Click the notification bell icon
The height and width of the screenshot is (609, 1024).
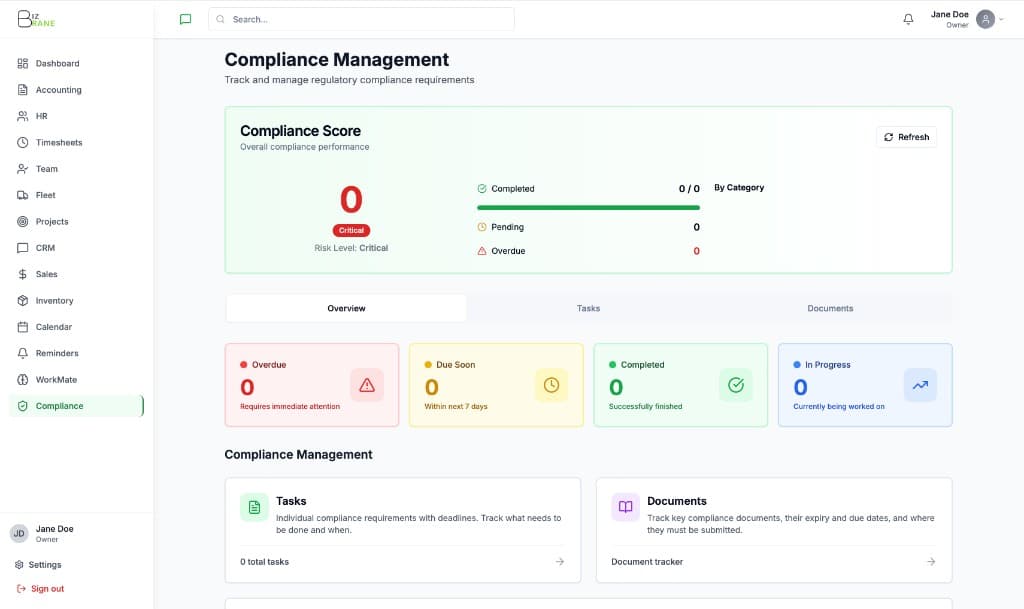[907, 18]
